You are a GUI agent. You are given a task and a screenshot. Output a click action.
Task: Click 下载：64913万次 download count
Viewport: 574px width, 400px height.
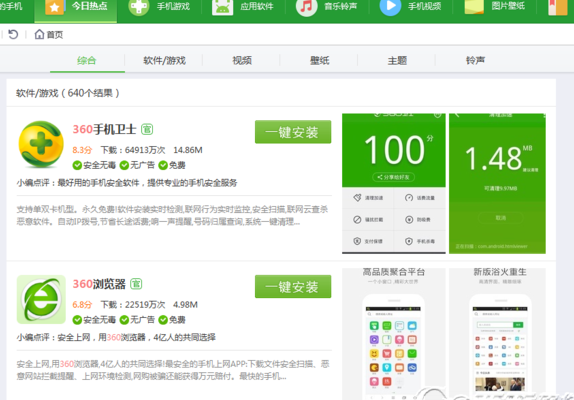click(x=133, y=150)
